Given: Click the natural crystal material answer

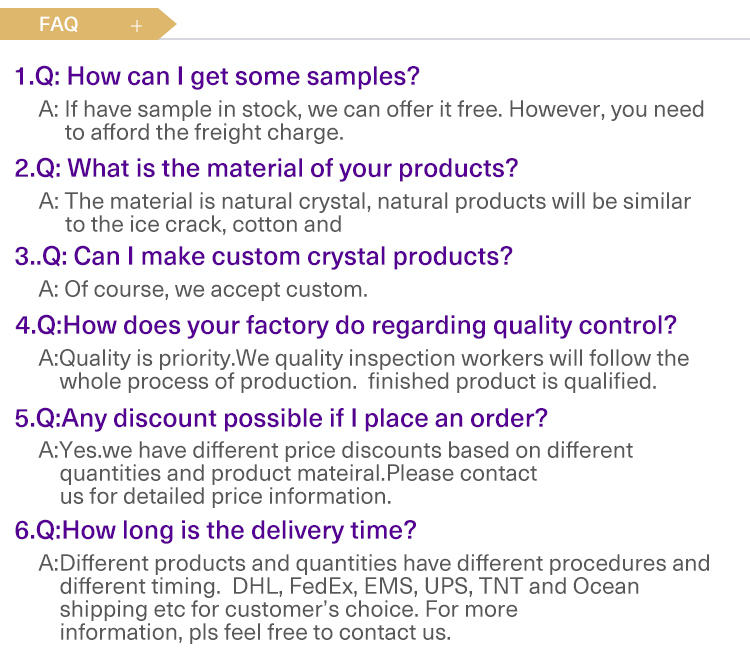Looking at the screenshot, I should pos(364,201).
